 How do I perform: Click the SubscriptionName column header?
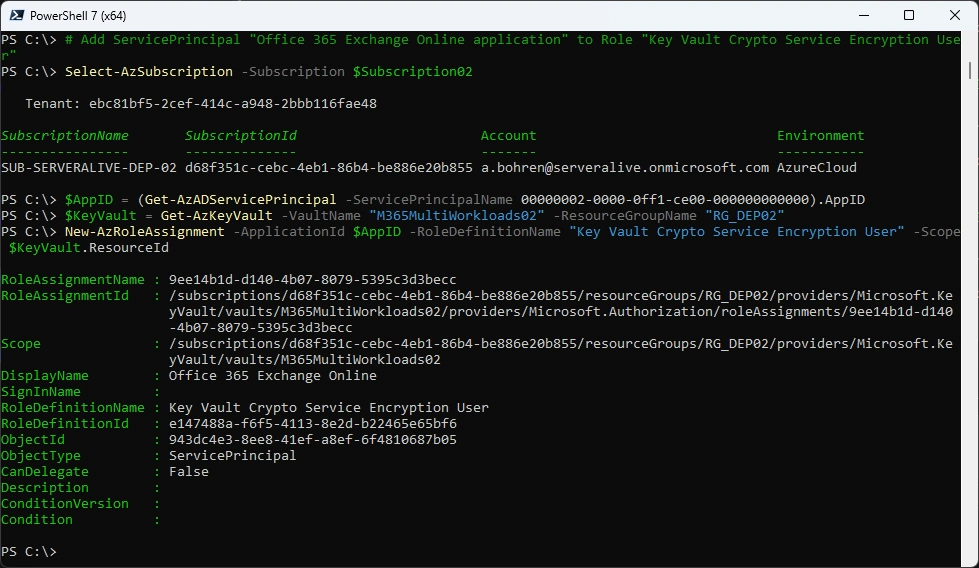[x=65, y=135]
